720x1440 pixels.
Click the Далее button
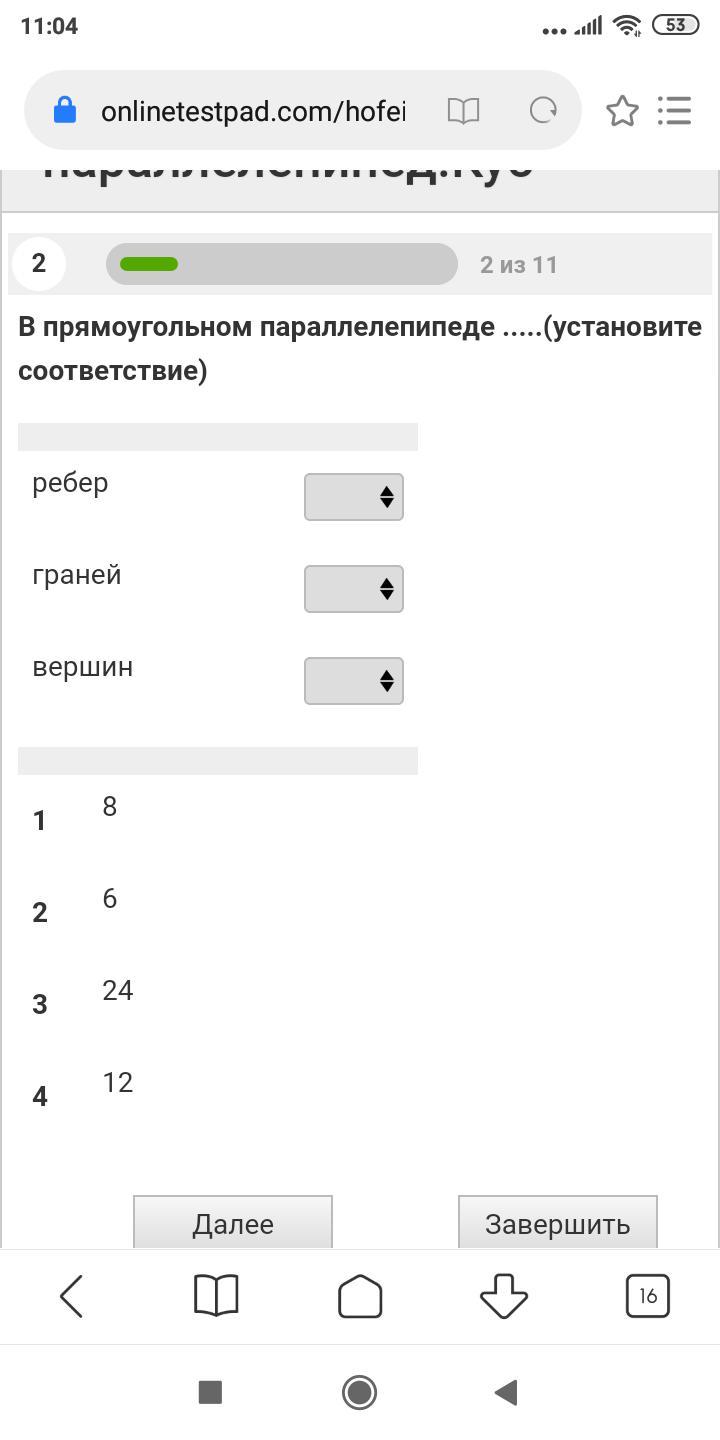click(x=233, y=1223)
